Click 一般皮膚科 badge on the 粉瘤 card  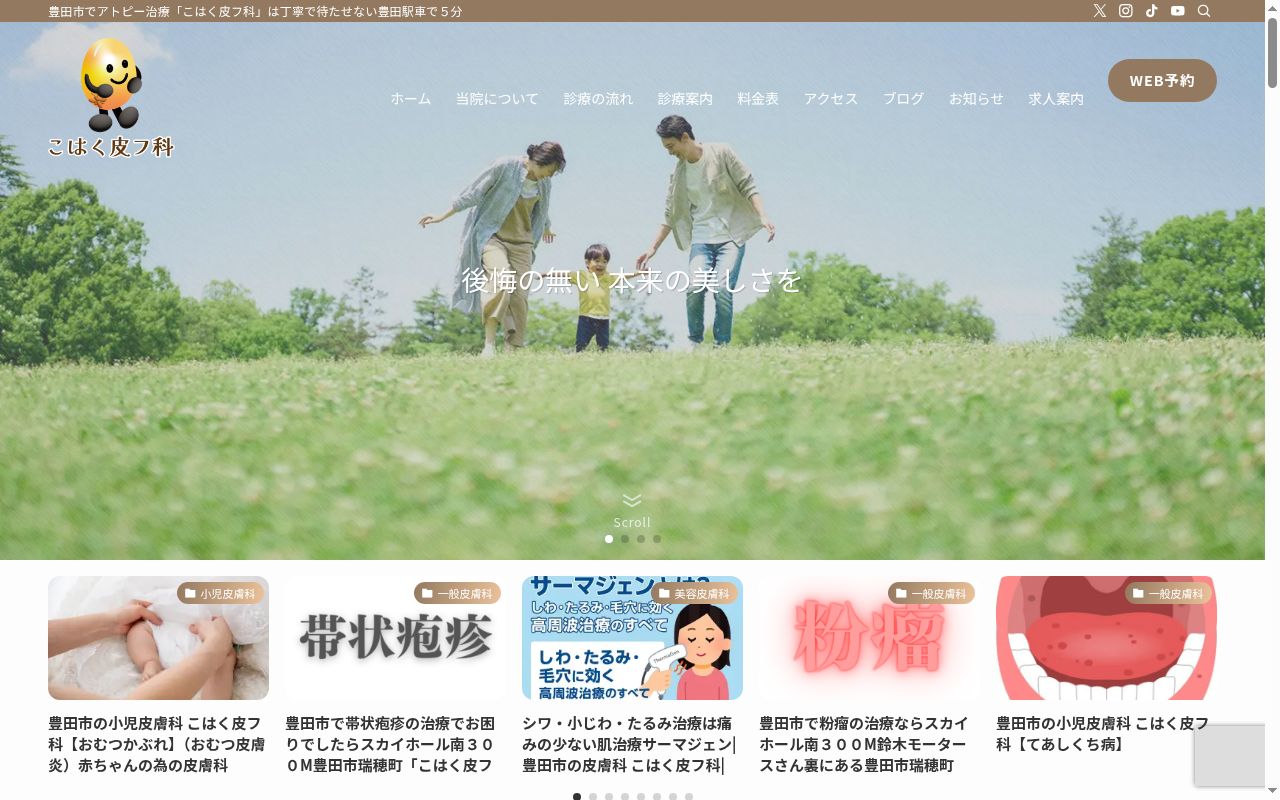click(x=931, y=593)
